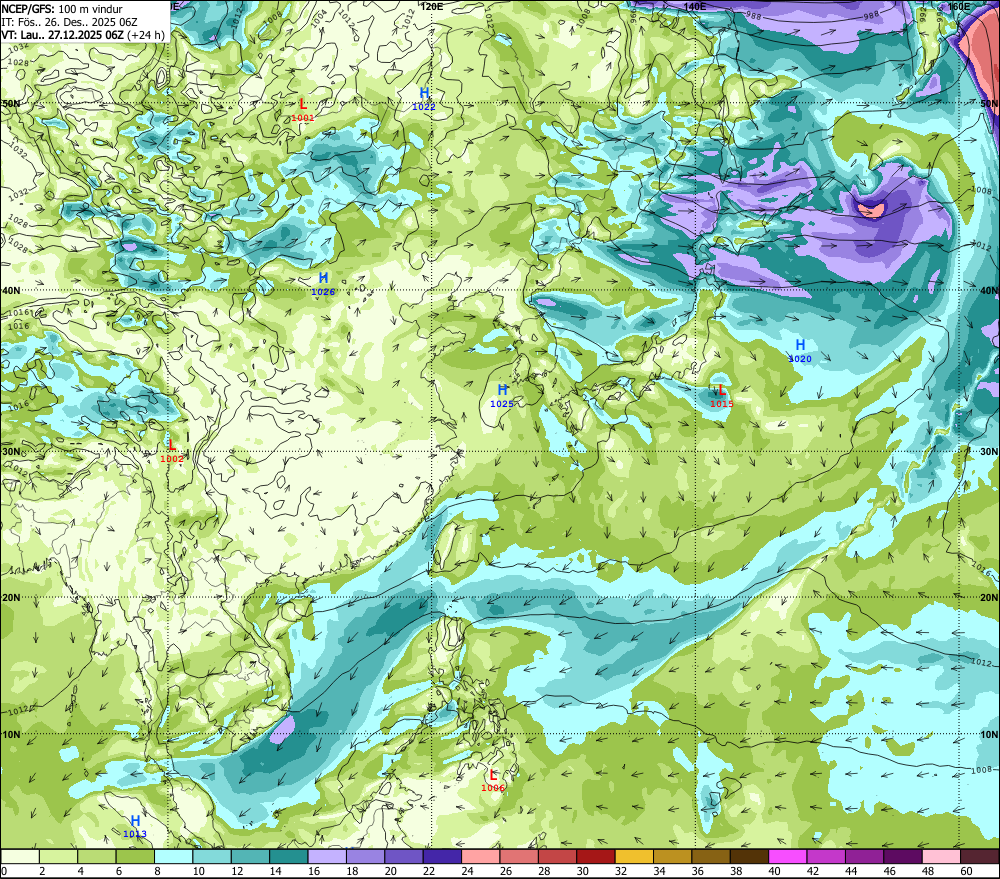The width and height of the screenshot is (1000, 879).
Task: Click the golden yellow 32–34 legend swatch
Action: tap(634, 856)
